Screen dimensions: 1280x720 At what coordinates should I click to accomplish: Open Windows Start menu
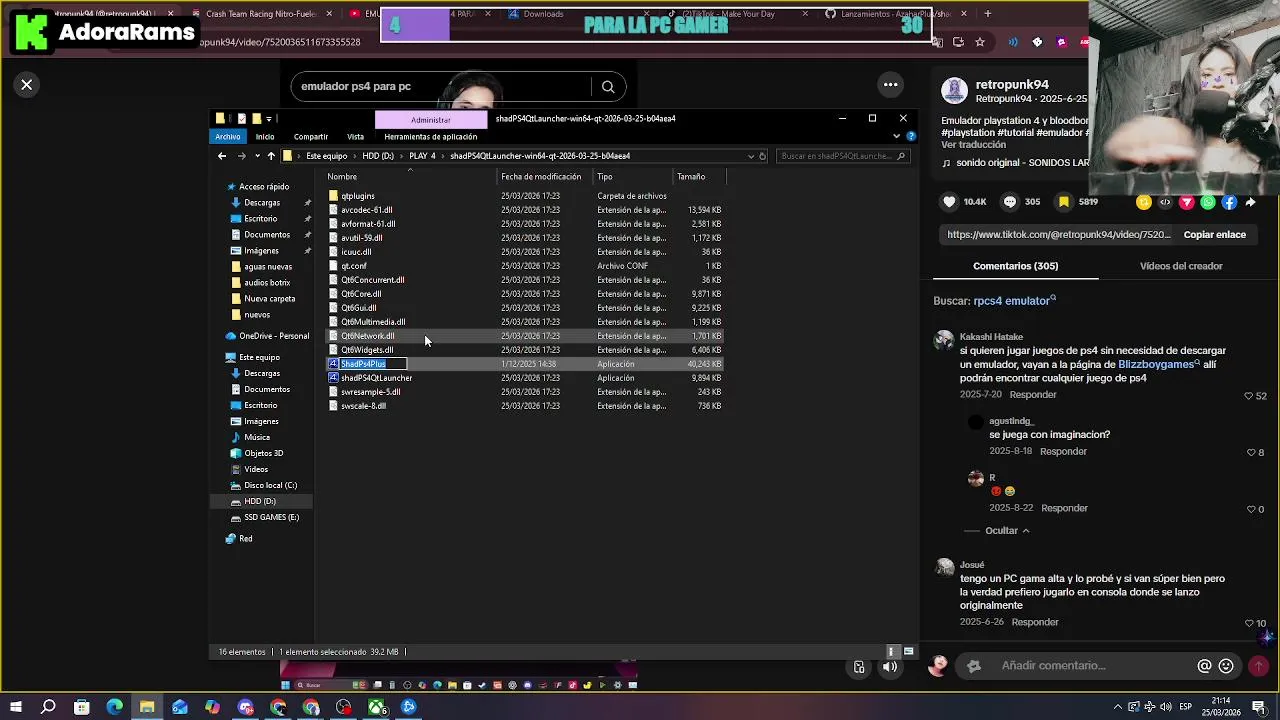pos(16,707)
